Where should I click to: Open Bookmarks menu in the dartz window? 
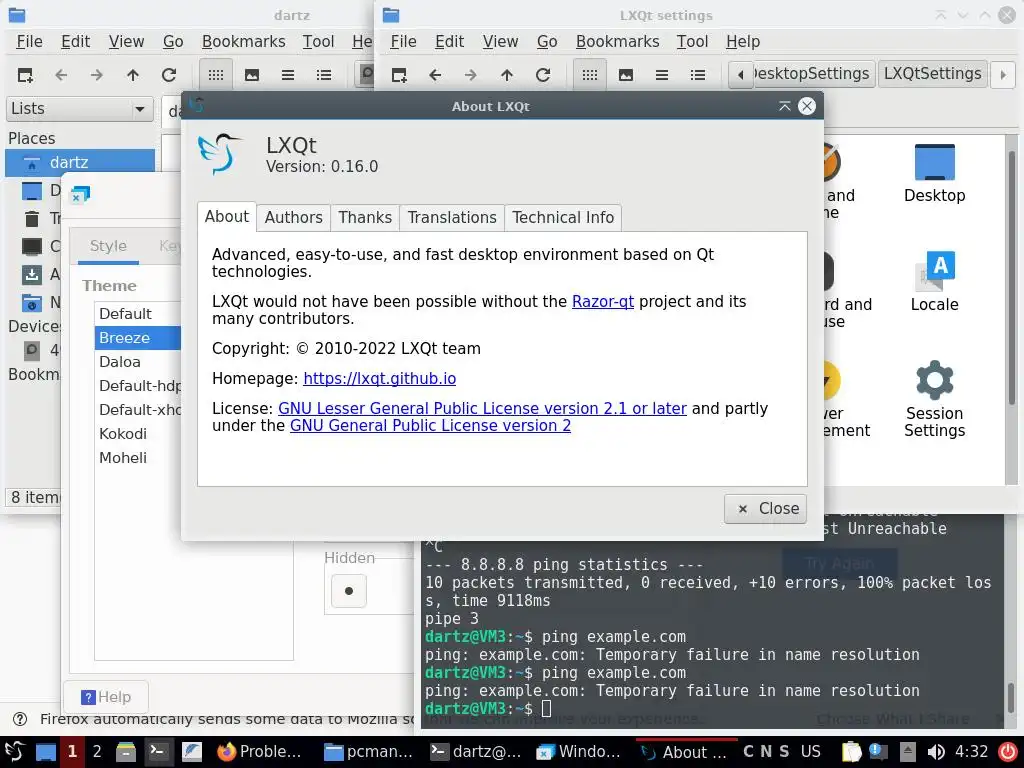(243, 42)
